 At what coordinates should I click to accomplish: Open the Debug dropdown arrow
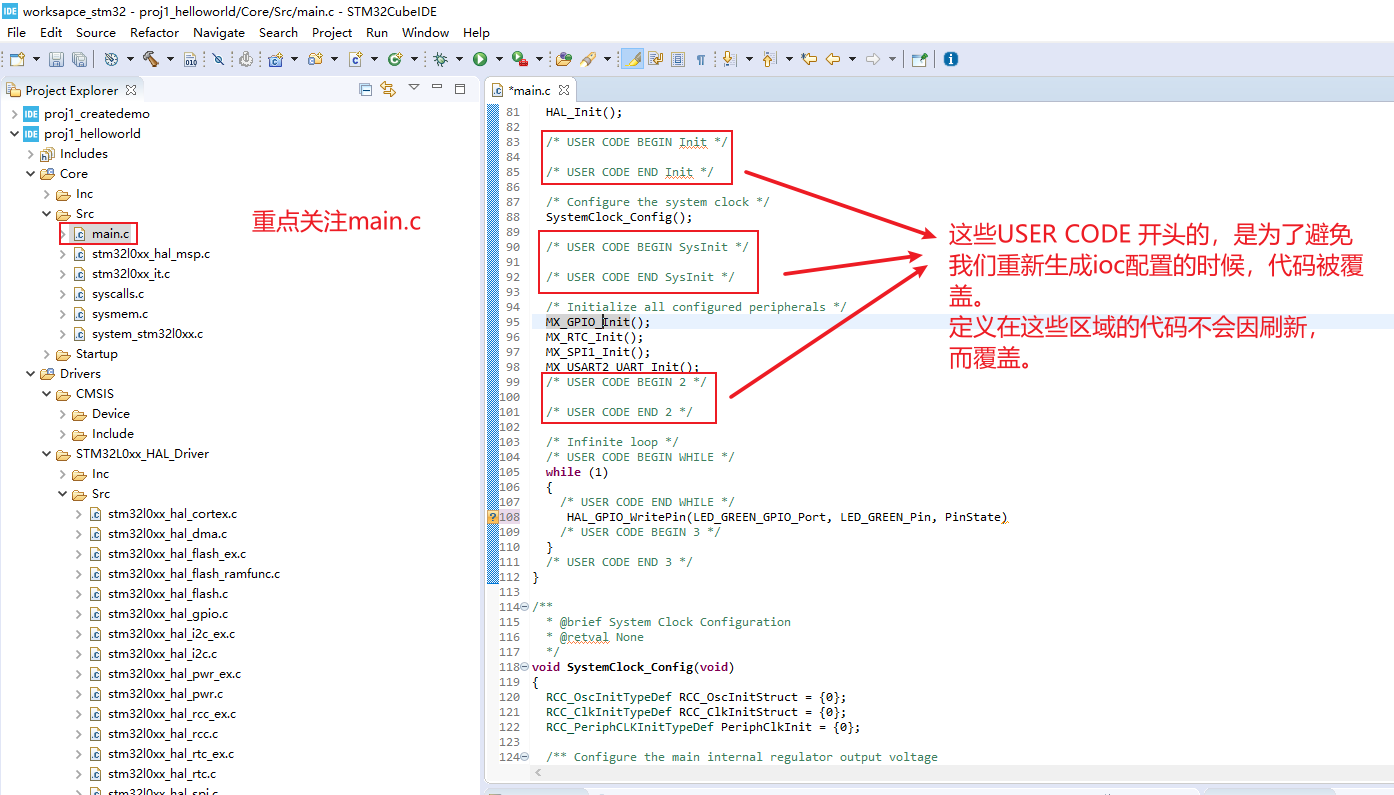(x=459, y=59)
